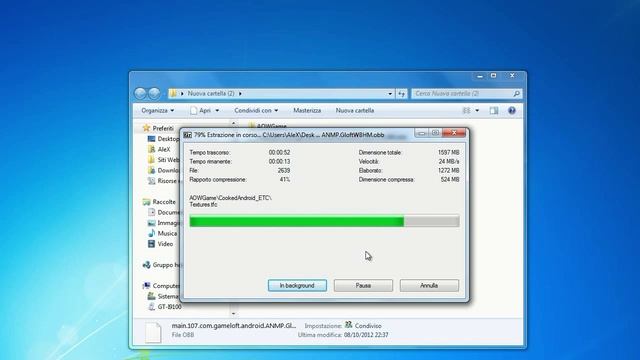Screen dimensions: 640x360
Task: Cancel extraction using Annulla button
Action: tap(429, 285)
